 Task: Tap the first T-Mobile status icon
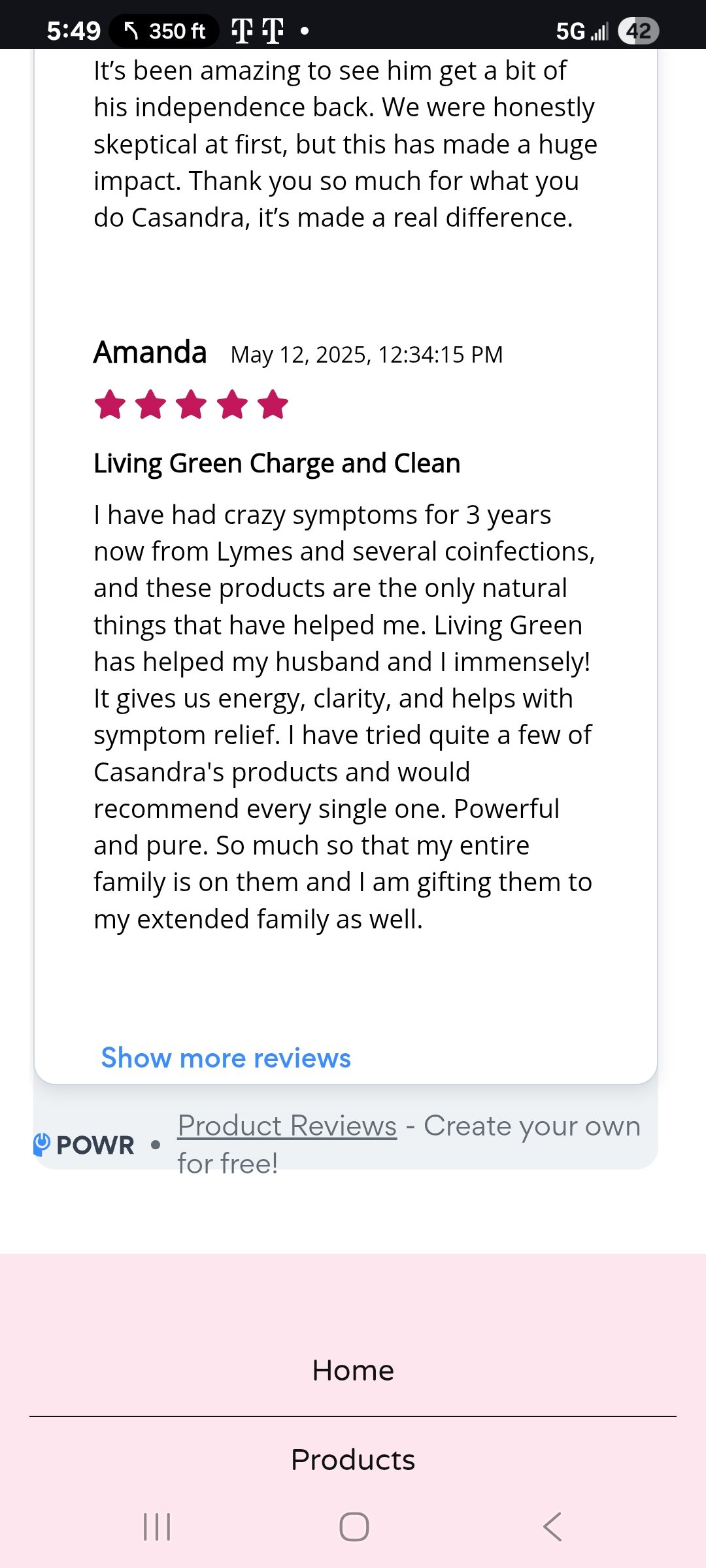click(x=243, y=31)
